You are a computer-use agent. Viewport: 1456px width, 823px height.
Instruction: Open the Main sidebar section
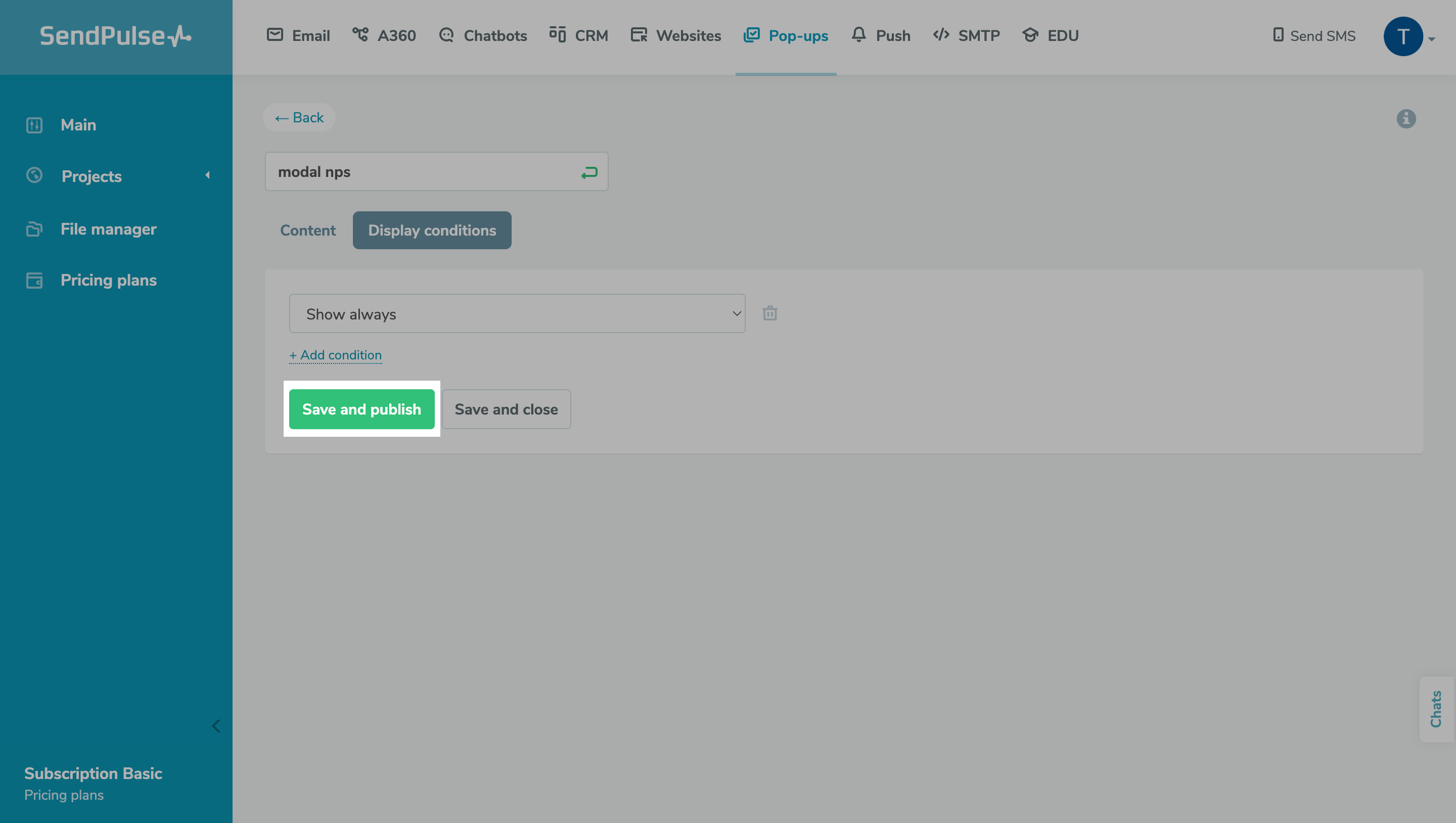78,125
